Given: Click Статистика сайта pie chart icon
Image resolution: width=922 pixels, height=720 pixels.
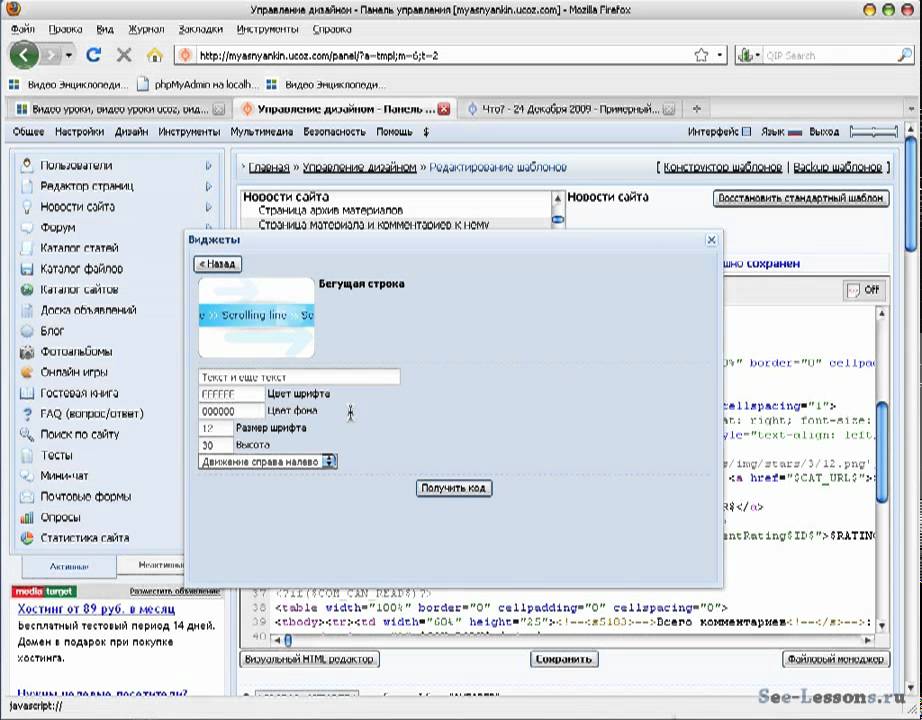Looking at the screenshot, I should [26, 538].
